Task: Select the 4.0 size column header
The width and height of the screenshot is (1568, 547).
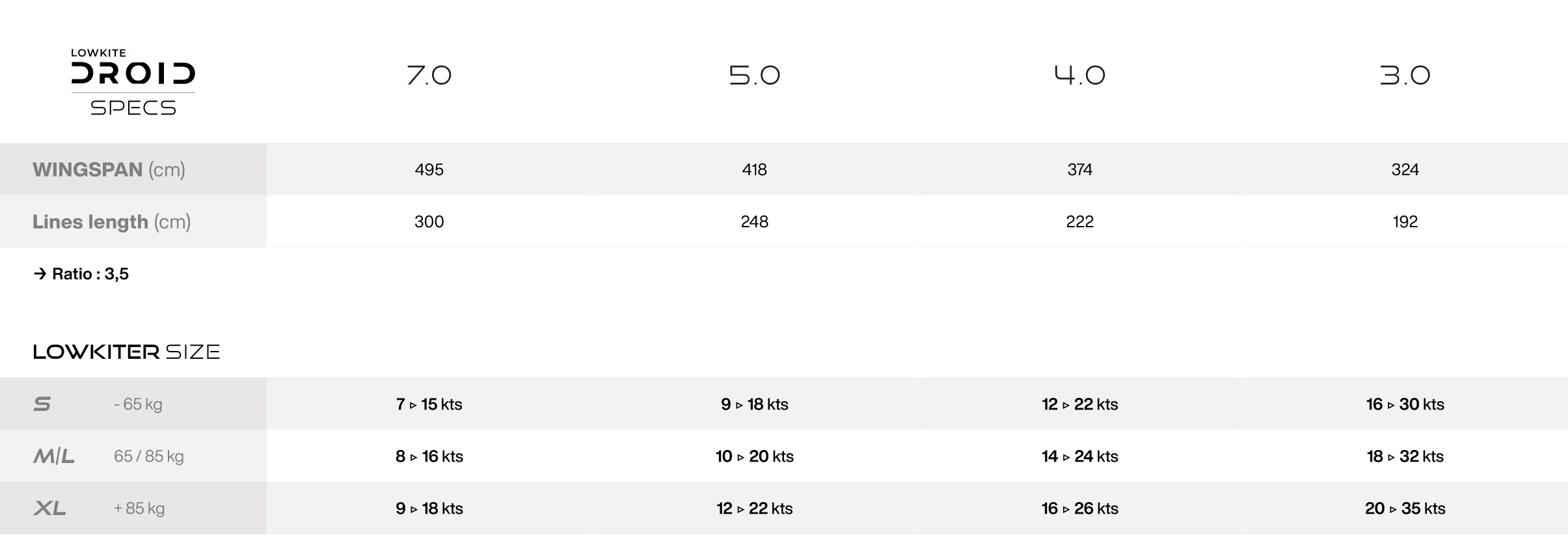Action: pos(1079,76)
